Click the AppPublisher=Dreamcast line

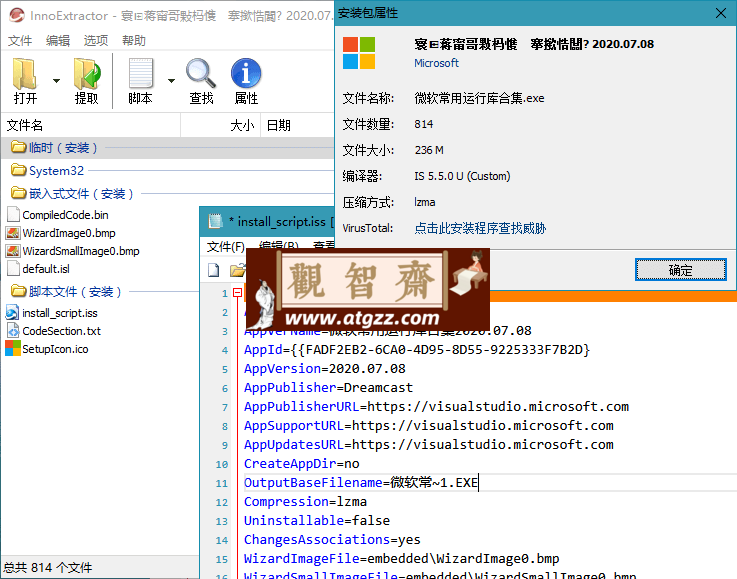tap(328, 388)
